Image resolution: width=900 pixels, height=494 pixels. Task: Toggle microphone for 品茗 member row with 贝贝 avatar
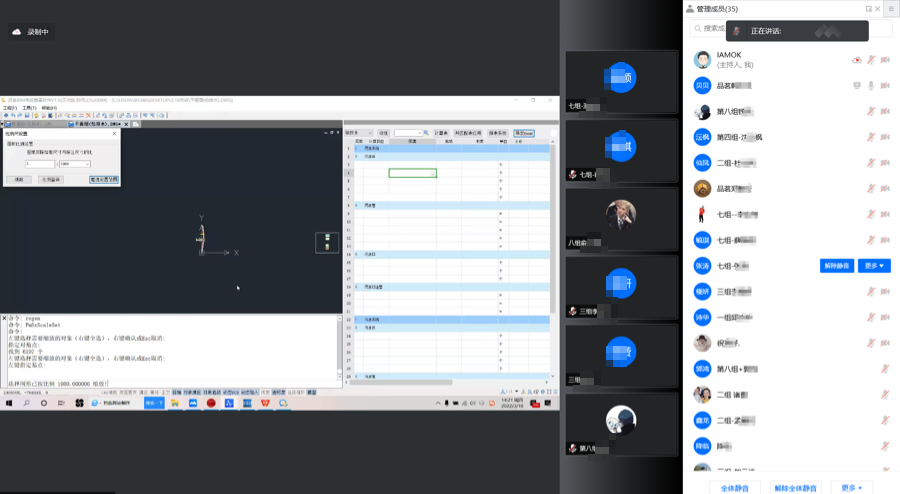[871, 85]
